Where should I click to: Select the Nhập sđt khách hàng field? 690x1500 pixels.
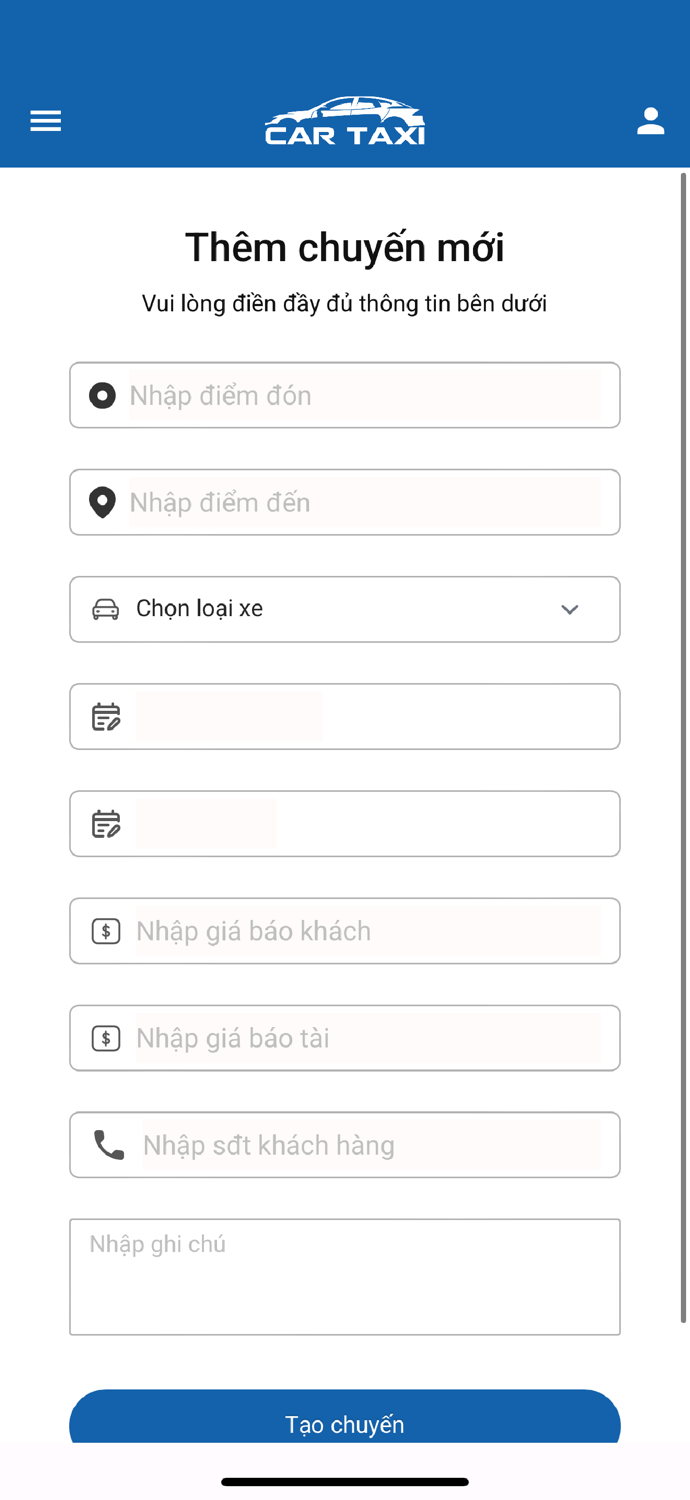click(371, 1145)
